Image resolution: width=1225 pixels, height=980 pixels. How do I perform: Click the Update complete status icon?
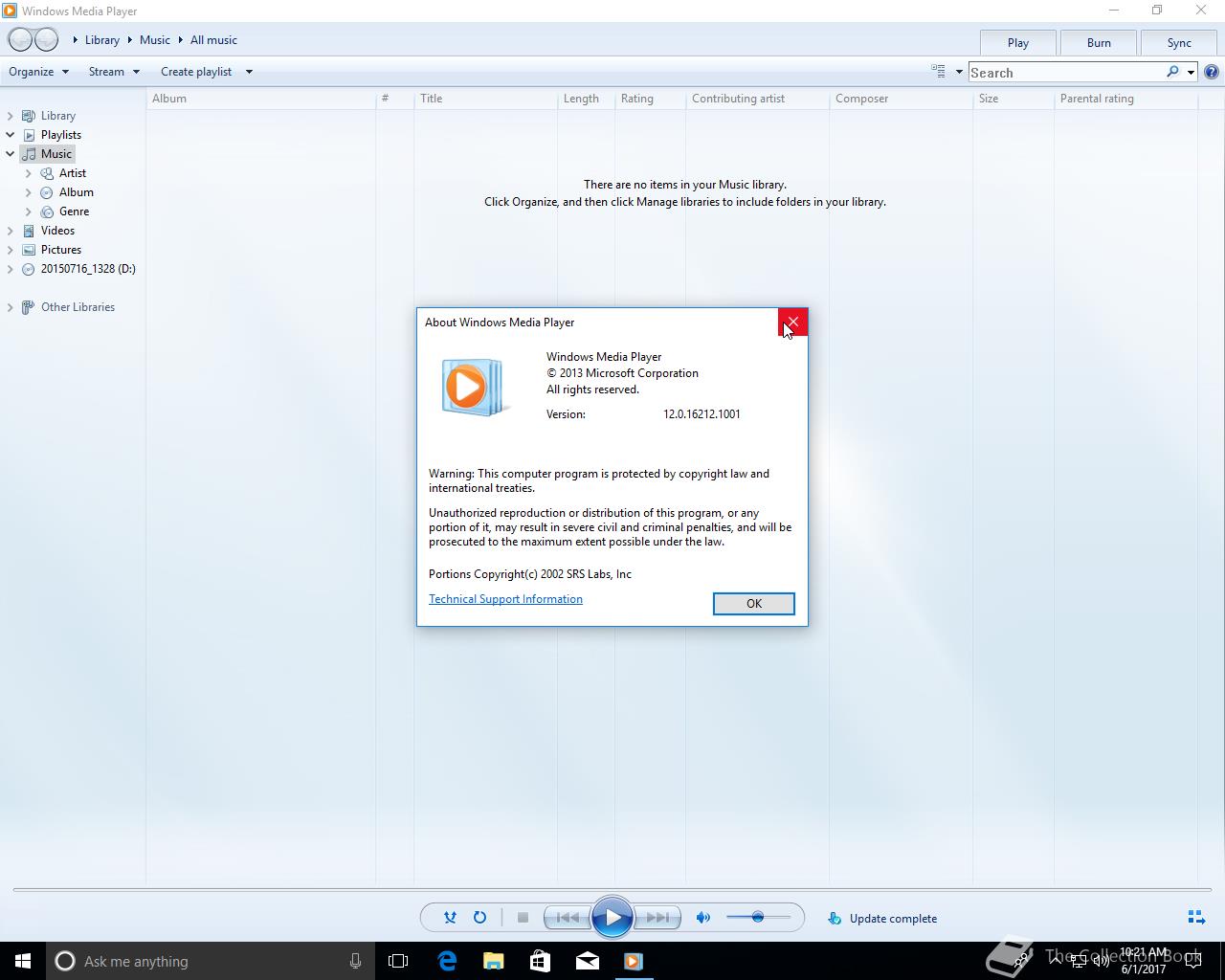tap(835, 918)
